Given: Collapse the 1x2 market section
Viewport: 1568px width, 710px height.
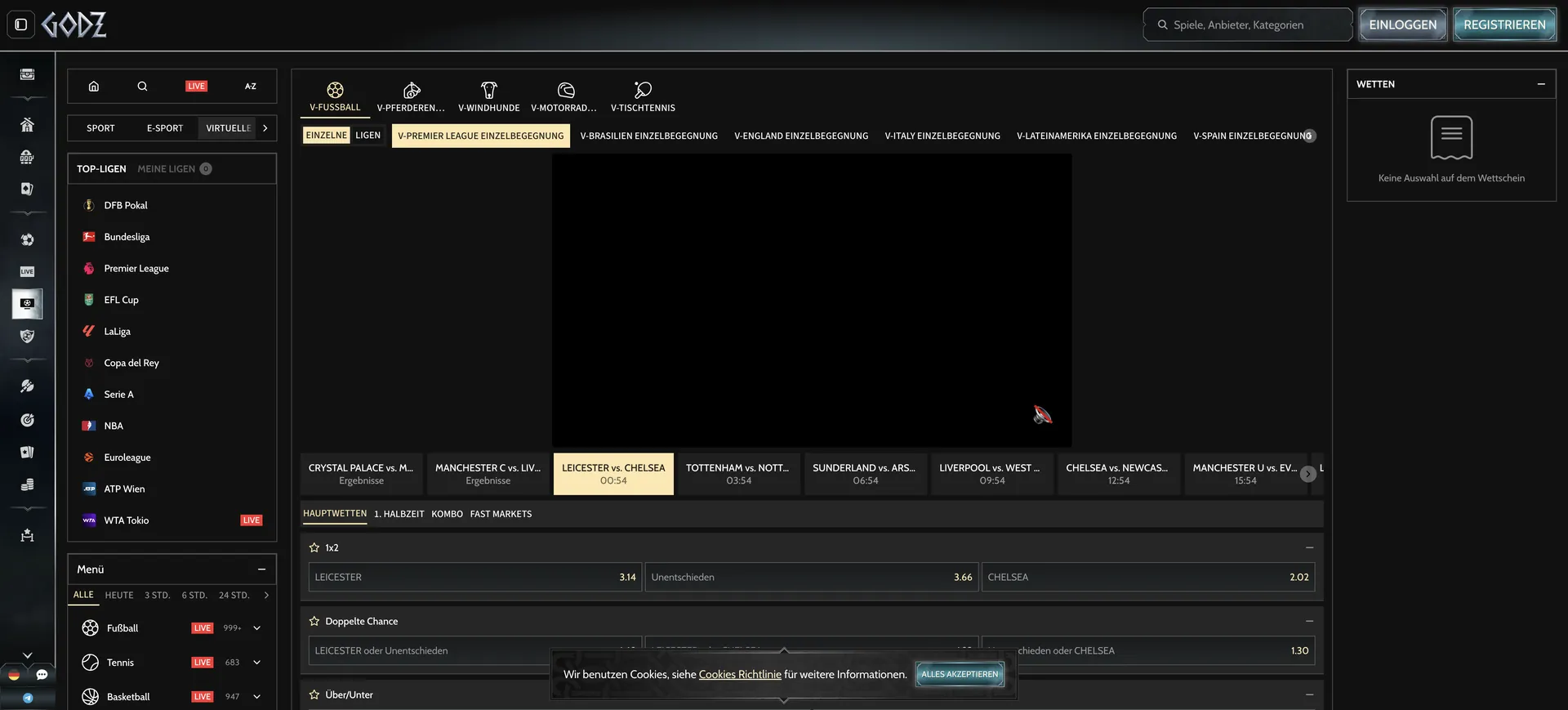Looking at the screenshot, I should 1309,547.
